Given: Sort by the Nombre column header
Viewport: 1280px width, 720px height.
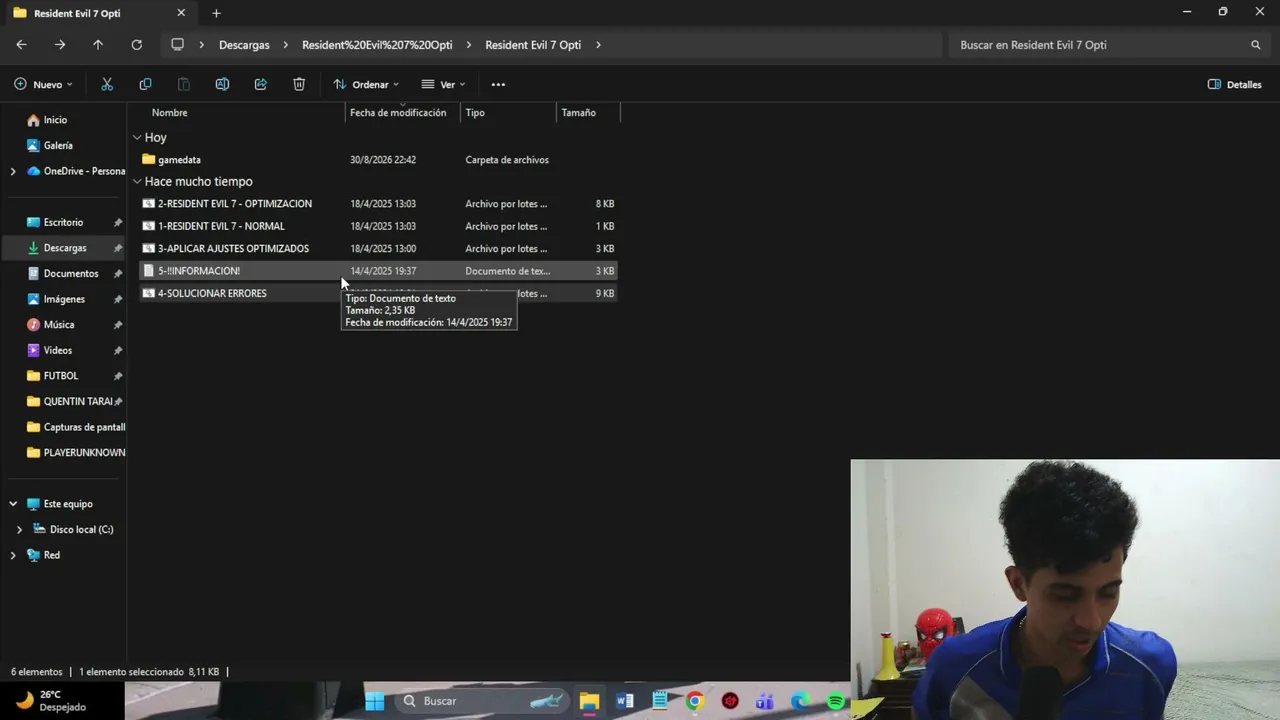Looking at the screenshot, I should 170,113.
